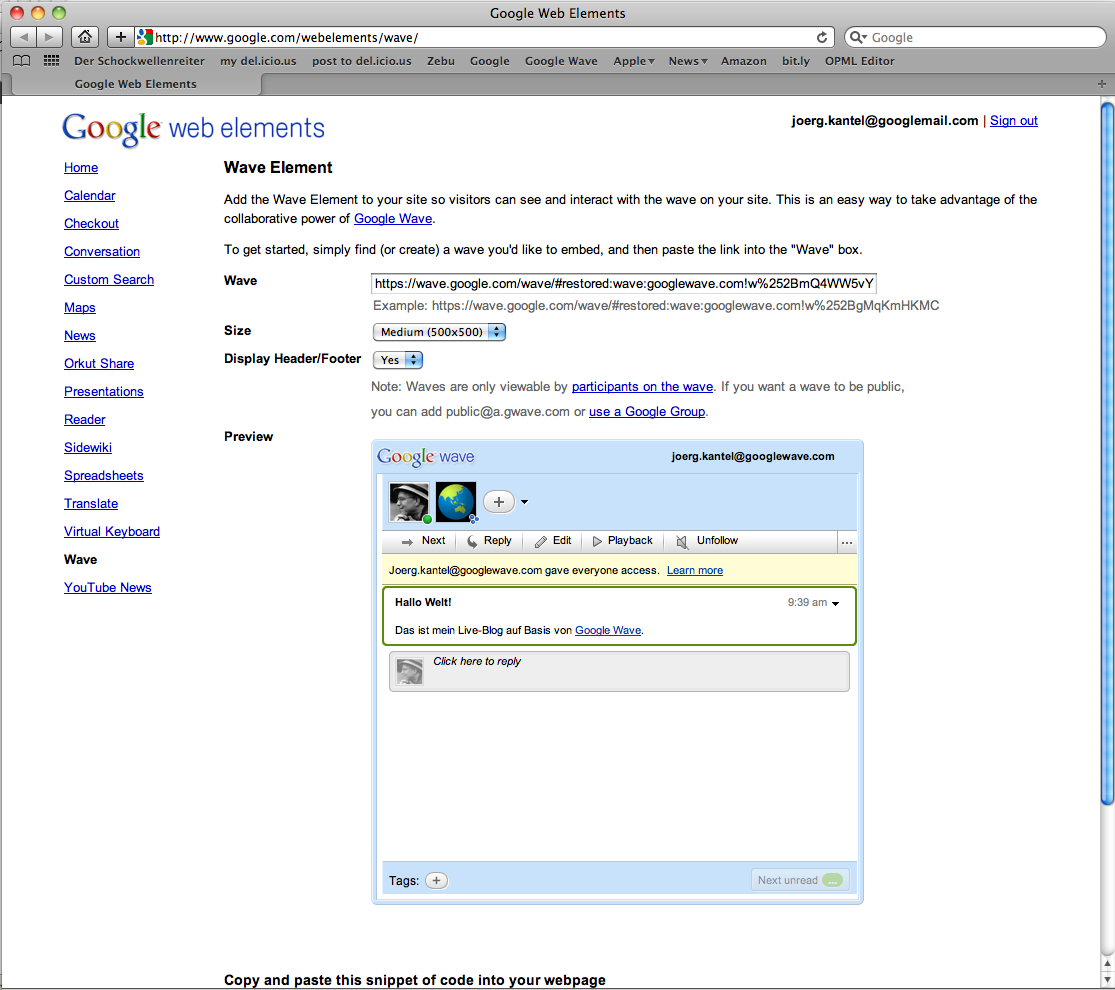This screenshot has width=1115, height=990.
Task: Open the Maps element link
Action: click(x=80, y=307)
